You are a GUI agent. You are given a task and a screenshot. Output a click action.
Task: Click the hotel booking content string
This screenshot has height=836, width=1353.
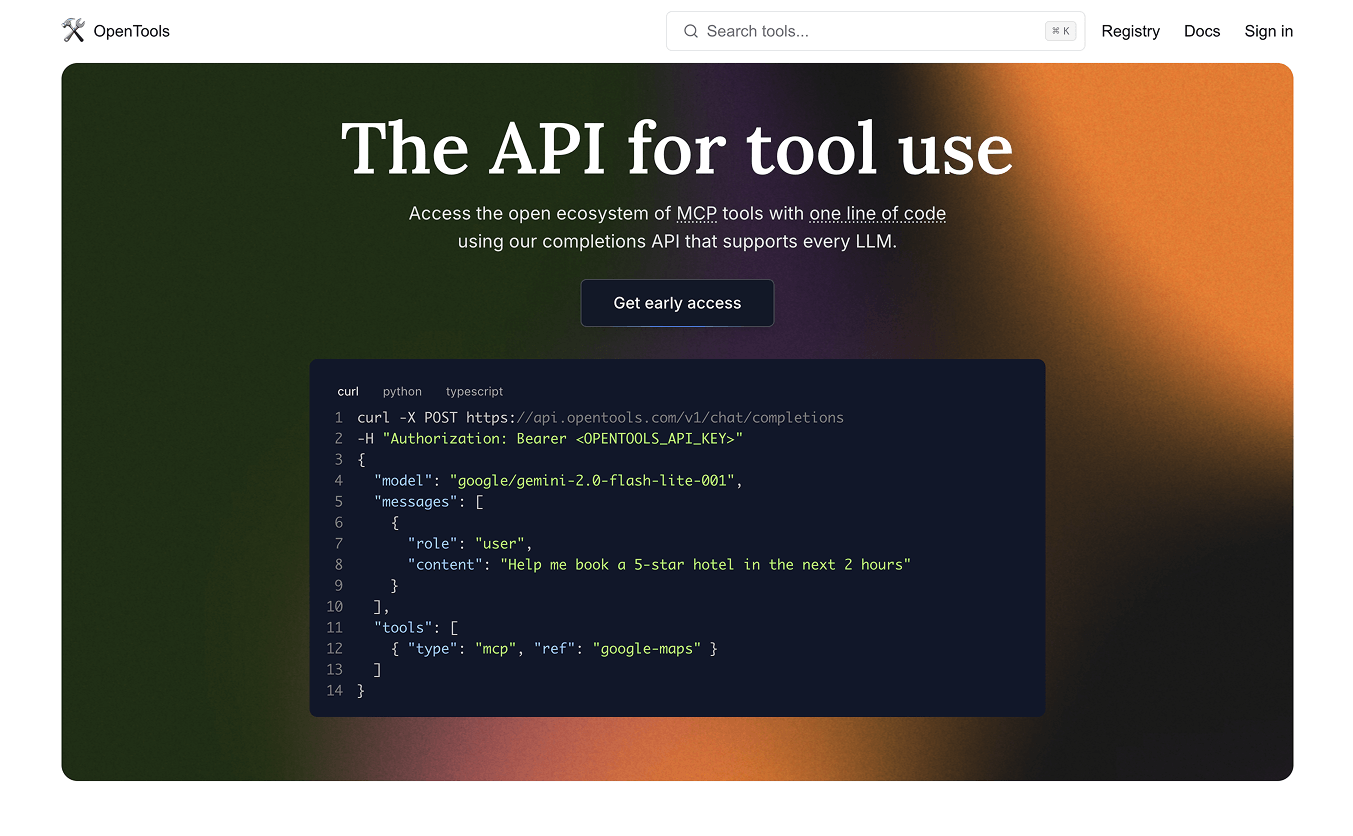click(705, 565)
